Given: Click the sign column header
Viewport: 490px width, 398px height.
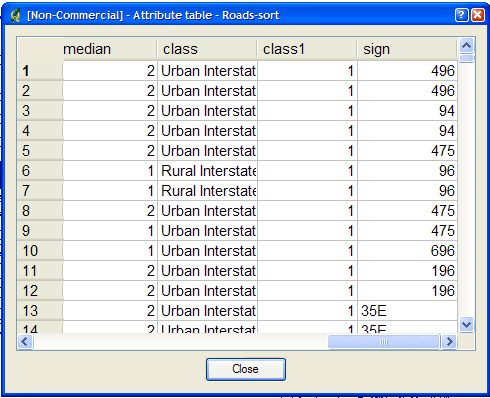Looking at the screenshot, I should point(407,49).
